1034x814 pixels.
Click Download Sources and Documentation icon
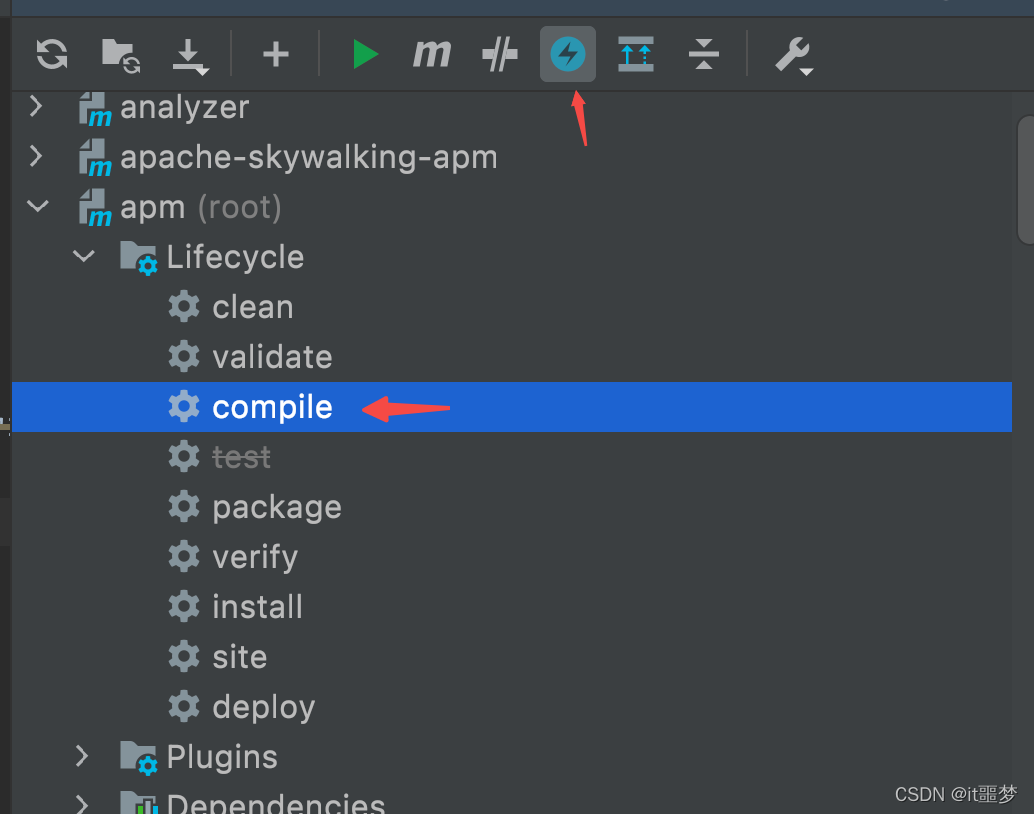click(190, 57)
